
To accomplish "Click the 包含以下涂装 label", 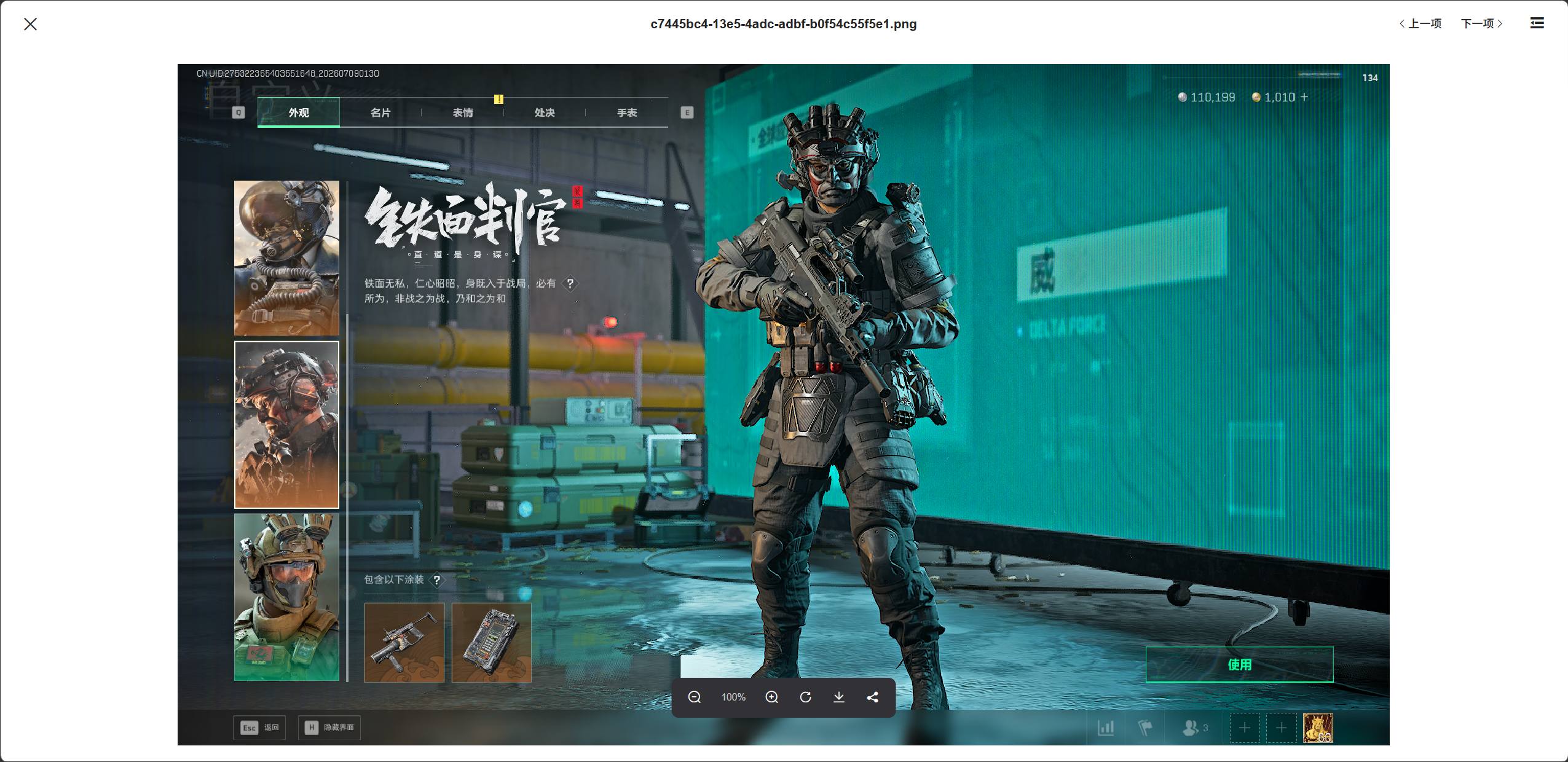I will point(394,579).
